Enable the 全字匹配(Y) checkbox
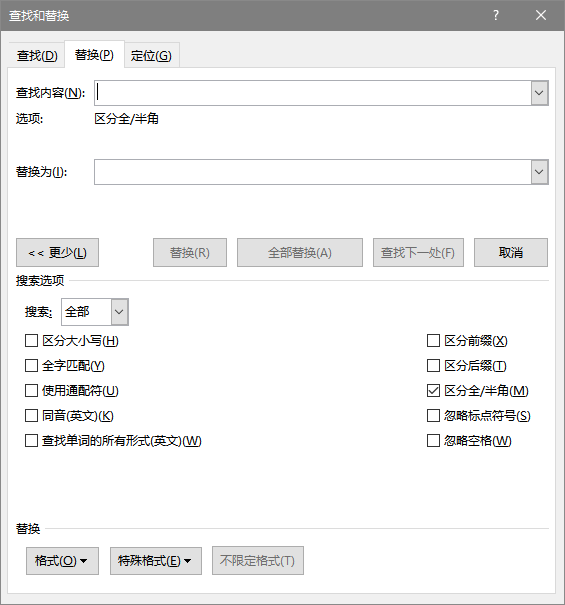Viewport: 565px width, 605px height. pyautogui.click(x=31, y=365)
